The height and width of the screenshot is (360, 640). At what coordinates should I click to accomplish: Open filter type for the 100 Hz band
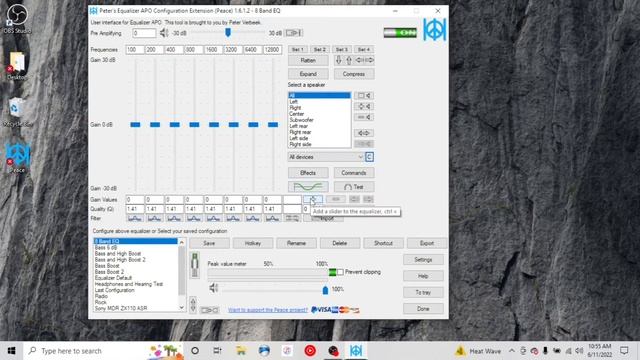[135, 218]
